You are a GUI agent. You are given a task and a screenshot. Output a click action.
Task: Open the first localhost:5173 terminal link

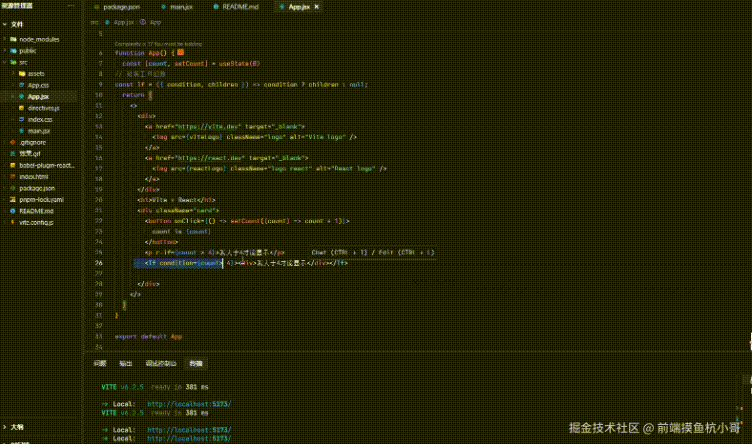[x=189, y=404]
